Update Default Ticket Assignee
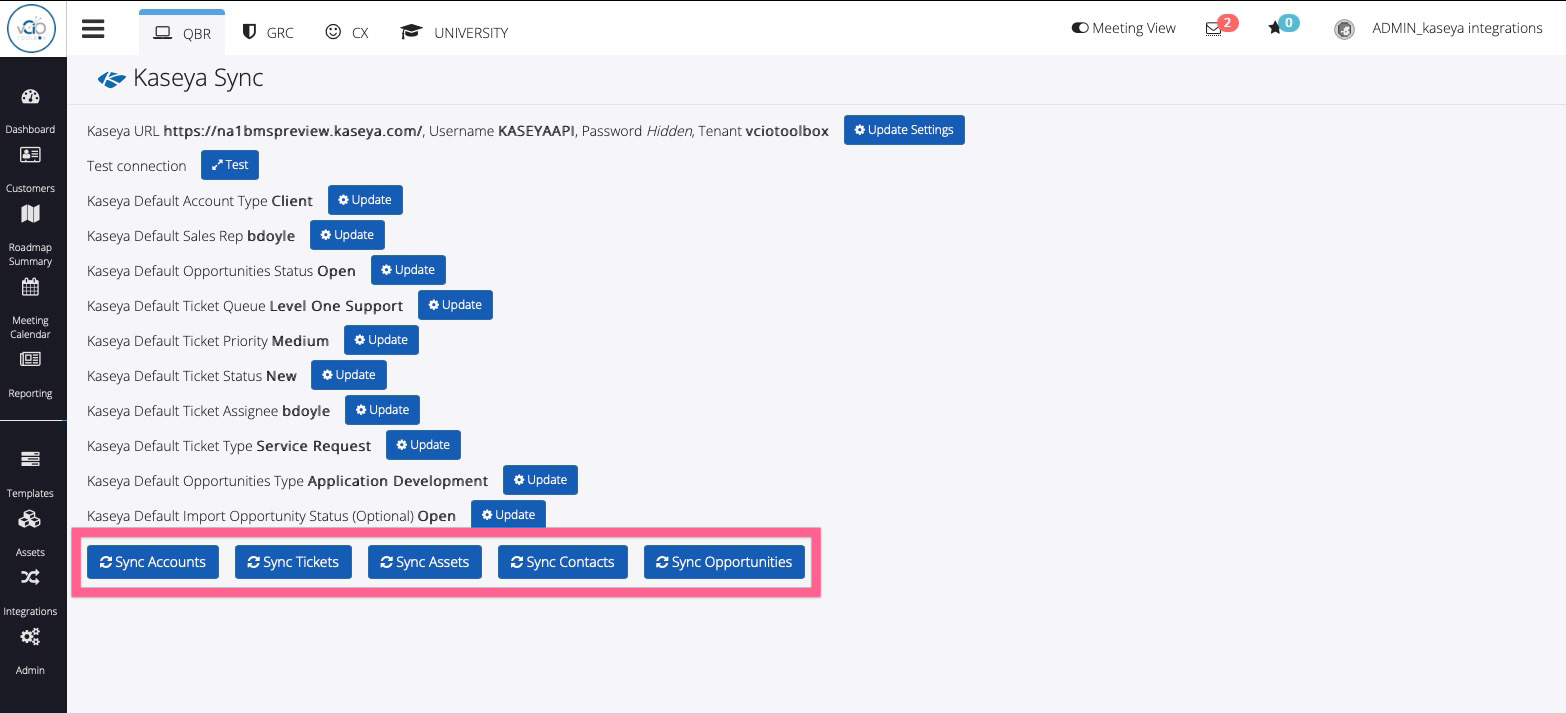 (x=382, y=410)
